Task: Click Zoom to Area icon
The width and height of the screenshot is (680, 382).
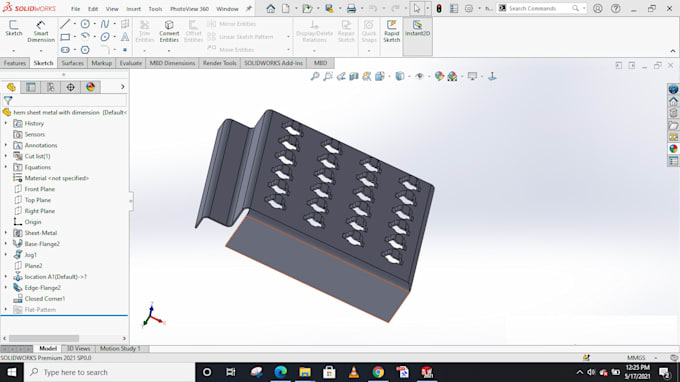Action: click(328, 76)
